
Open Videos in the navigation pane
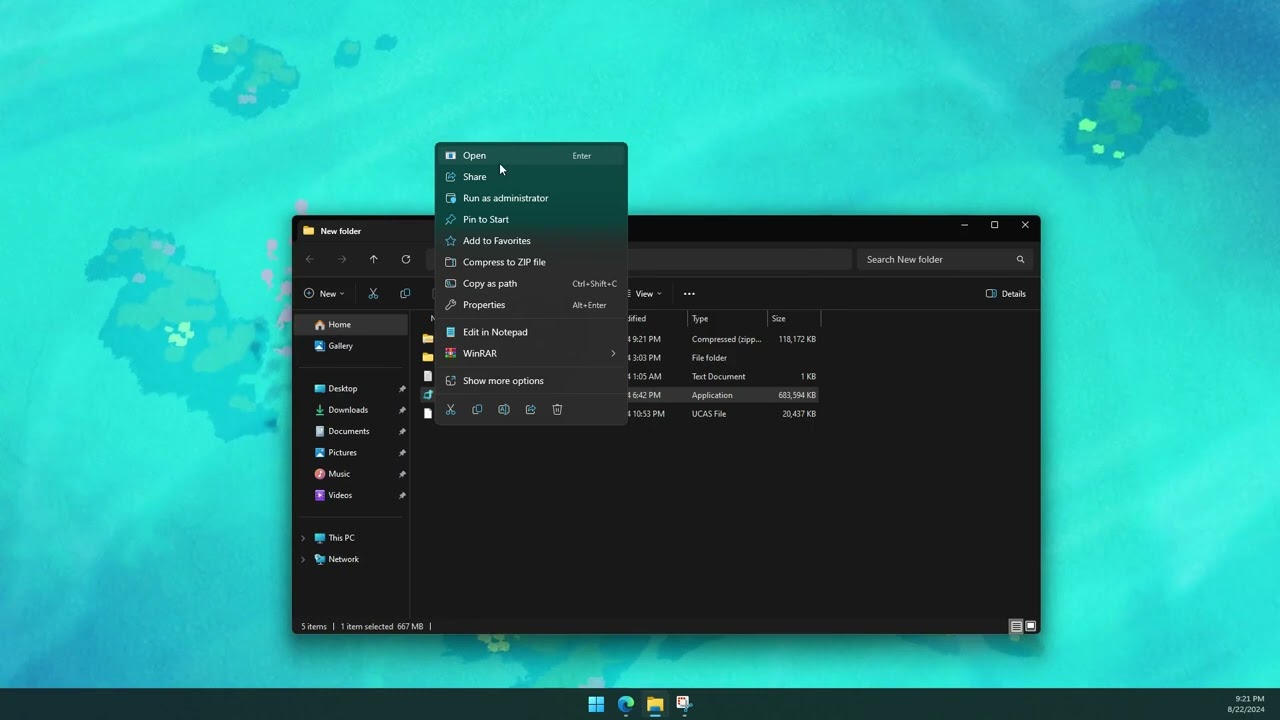(351, 495)
